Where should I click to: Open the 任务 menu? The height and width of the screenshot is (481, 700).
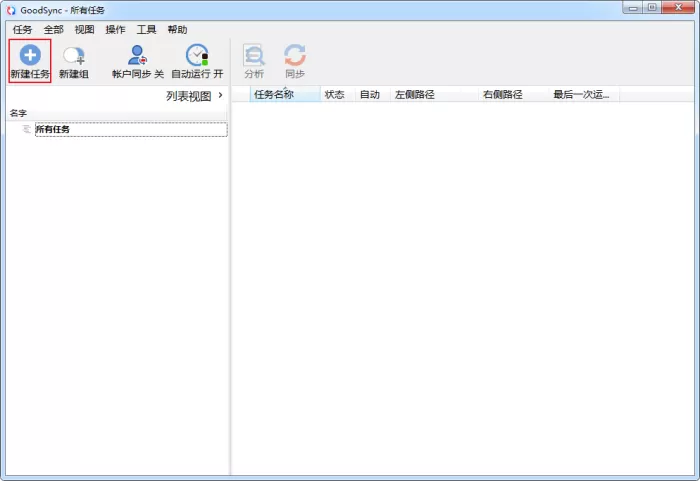22,29
